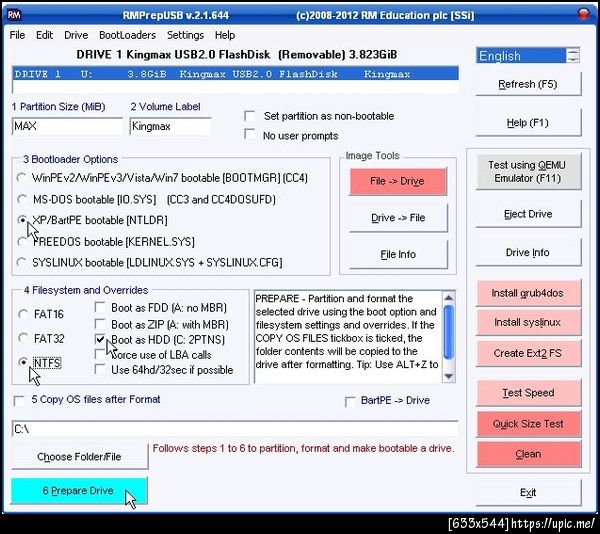The width and height of the screenshot is (600, 534).
Task: Open the Help menu
Action: coord(225,35)
